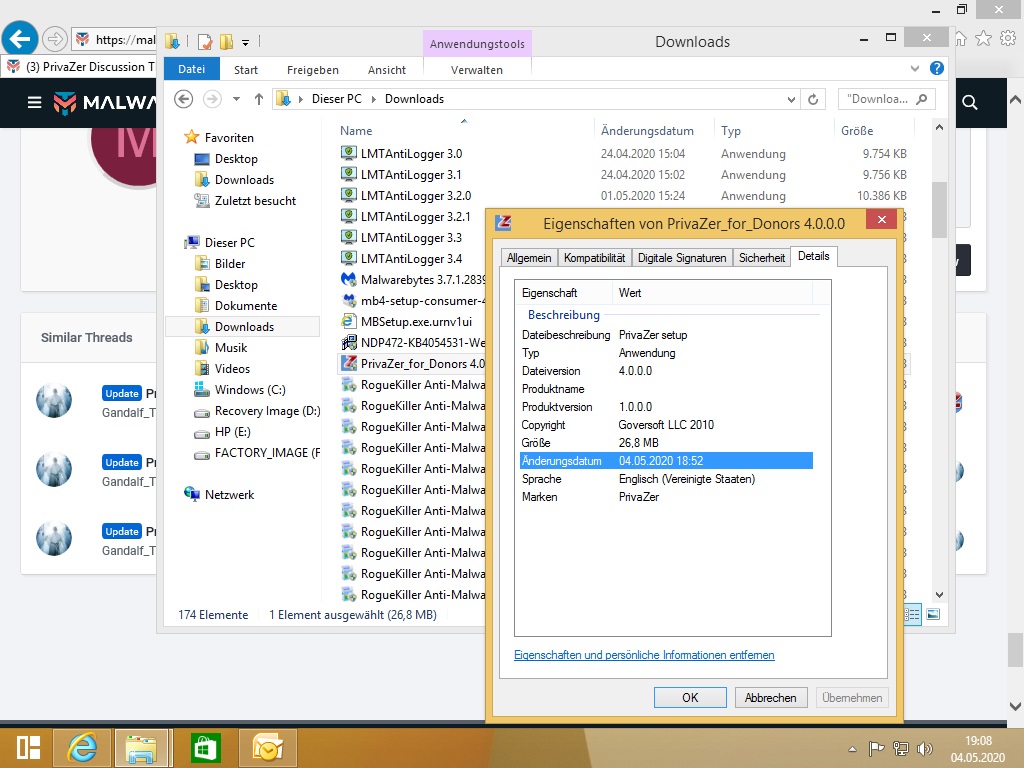Click Explorer back navigation arrow
Screen dimensions: 1024x768
(184, 99)
